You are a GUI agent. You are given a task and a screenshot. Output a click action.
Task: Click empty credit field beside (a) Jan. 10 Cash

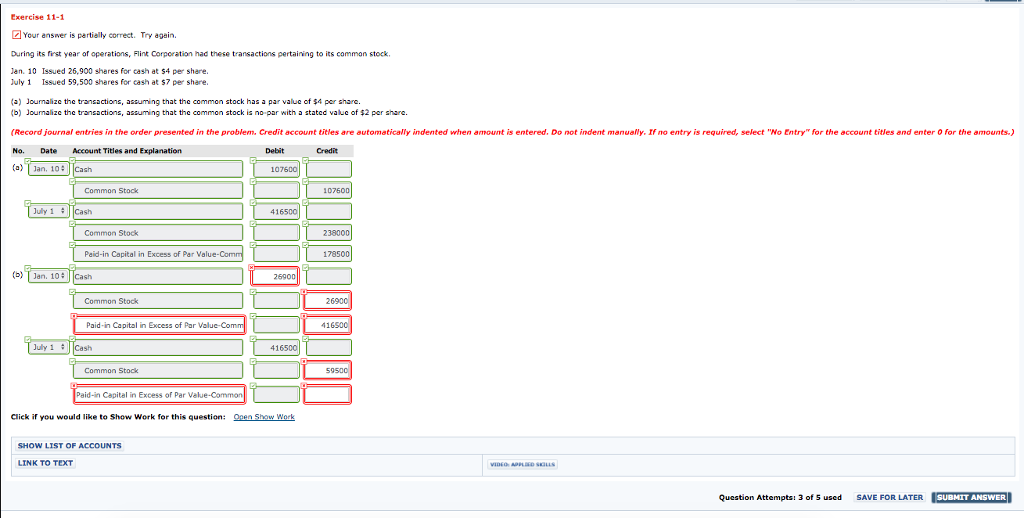pyautogui.click(x=328, y=169)
